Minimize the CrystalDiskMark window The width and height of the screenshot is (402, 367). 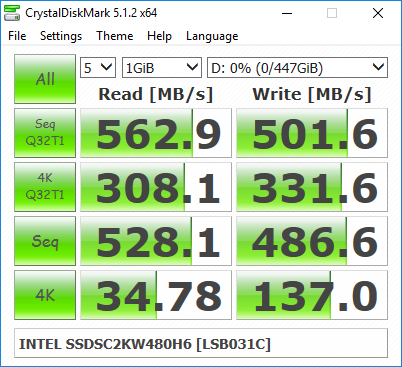[x=287, y=13]
